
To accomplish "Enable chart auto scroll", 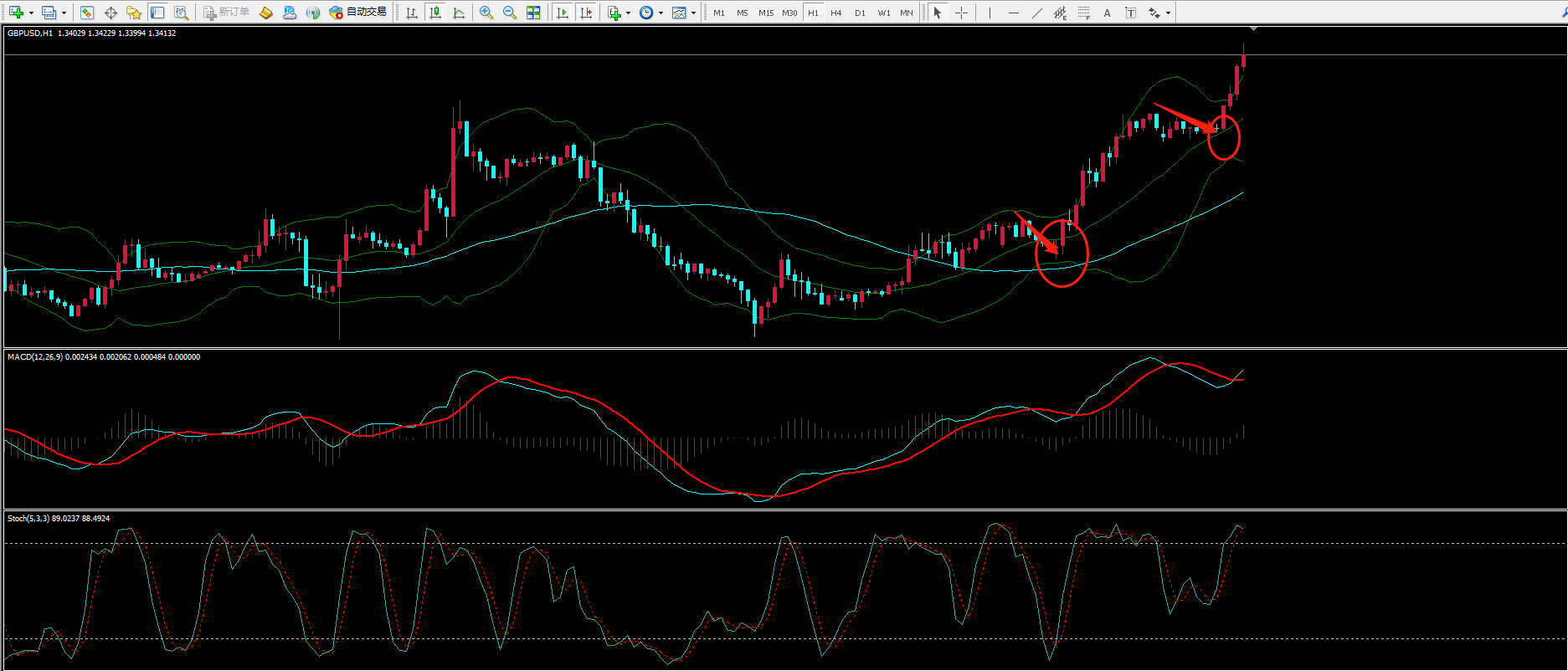I will 563,13.
